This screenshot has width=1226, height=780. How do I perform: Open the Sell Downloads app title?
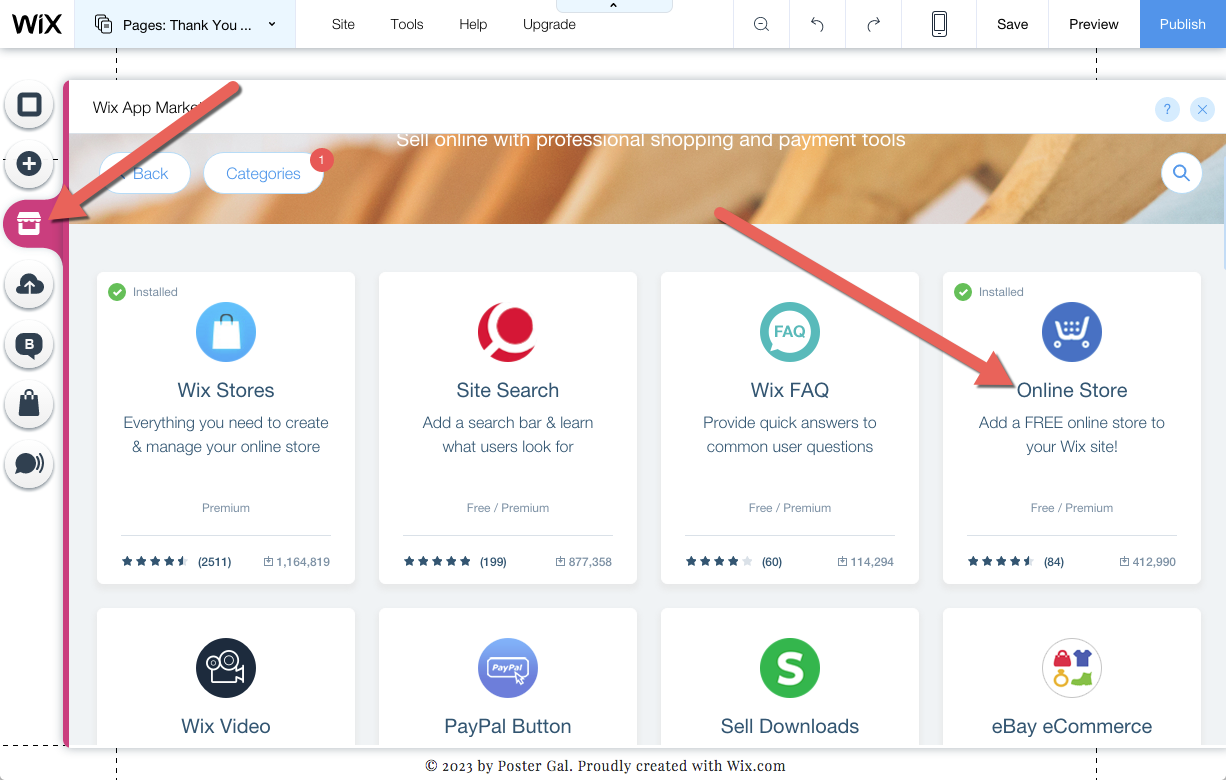pos(790,726)
